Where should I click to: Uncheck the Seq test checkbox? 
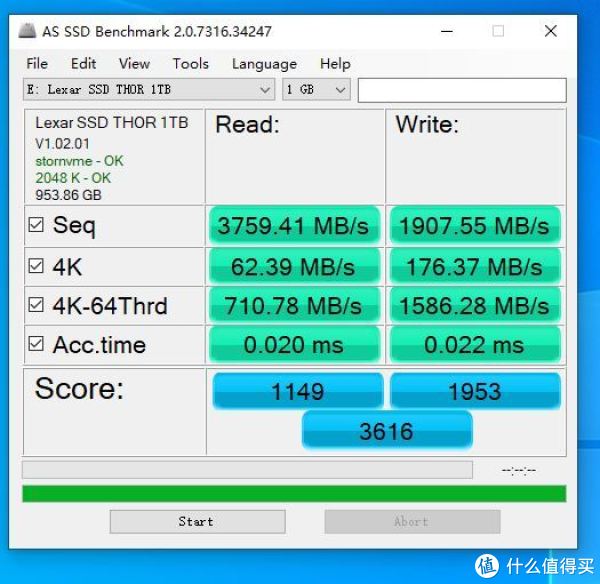36,225
